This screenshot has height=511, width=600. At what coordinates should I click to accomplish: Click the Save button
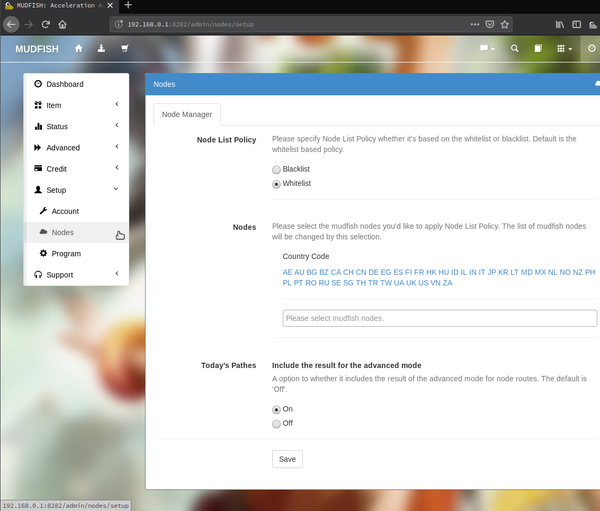click(287, 459)
